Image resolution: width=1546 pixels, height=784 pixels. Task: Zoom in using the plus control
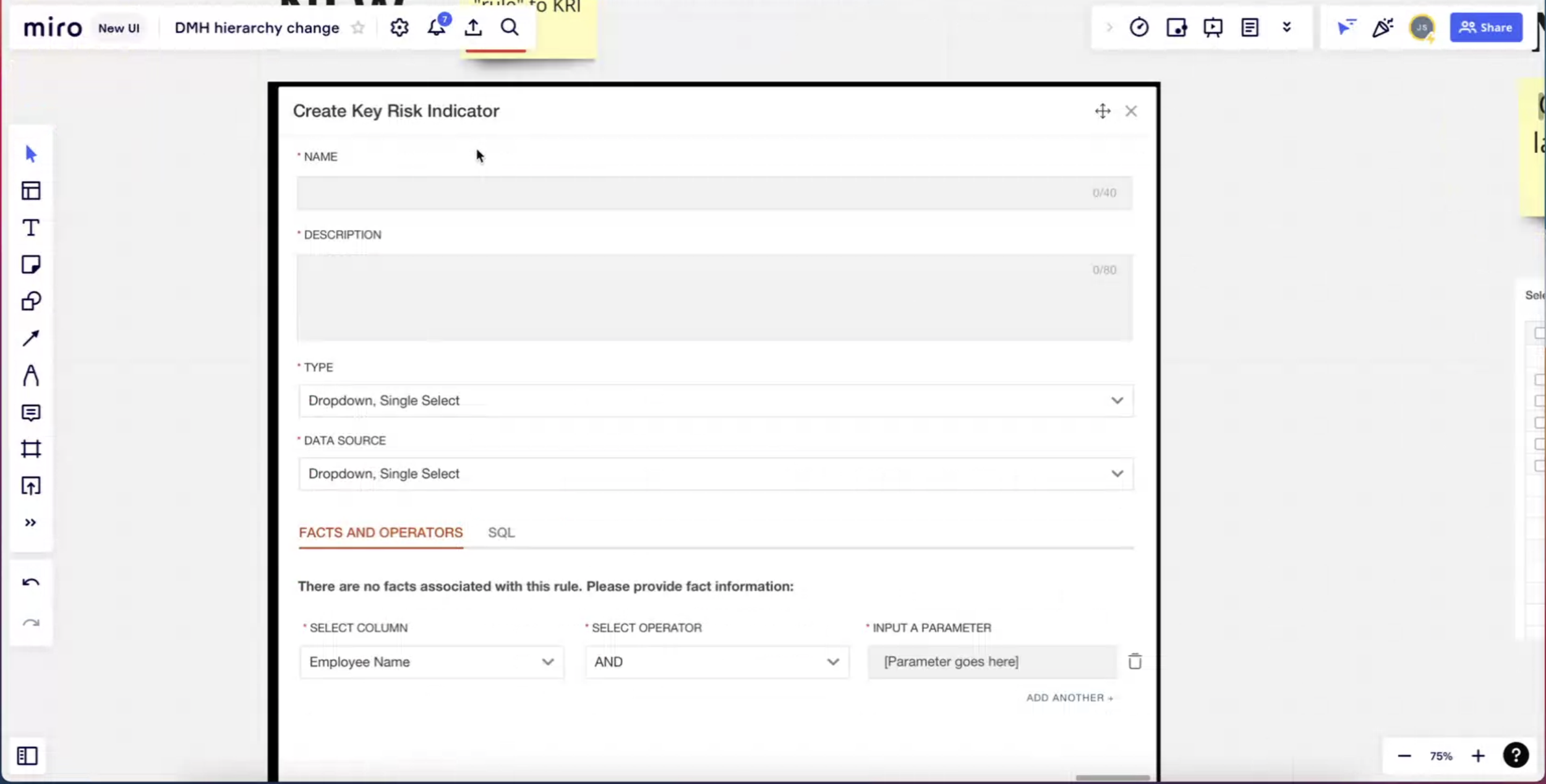[1479, 756]
